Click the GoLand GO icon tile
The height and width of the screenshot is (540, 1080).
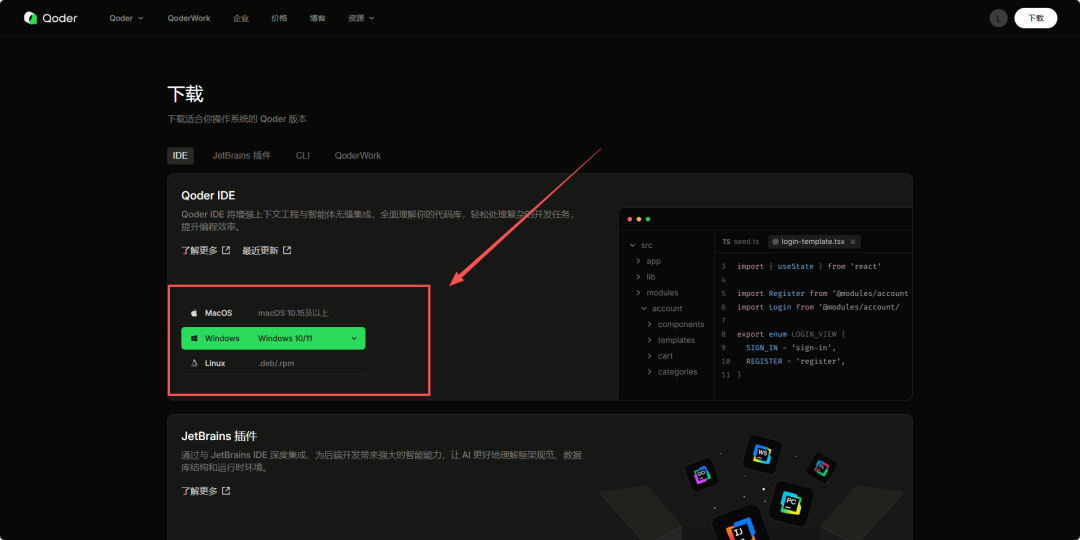pyautogui.click(x=702, y=474)
